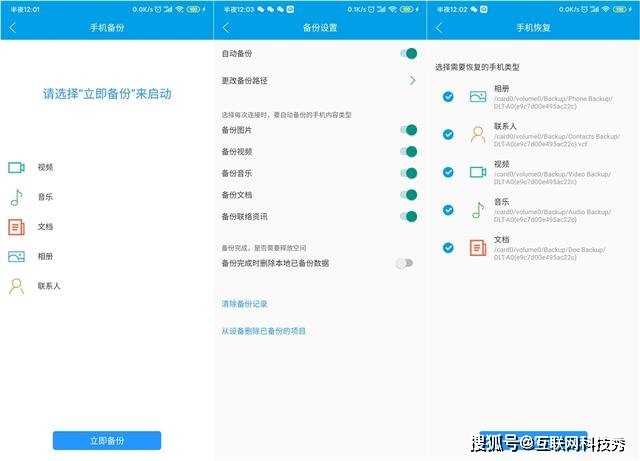Tap the 自动备份 label
This screenshot has width=640, height=461.
[236, 53]
